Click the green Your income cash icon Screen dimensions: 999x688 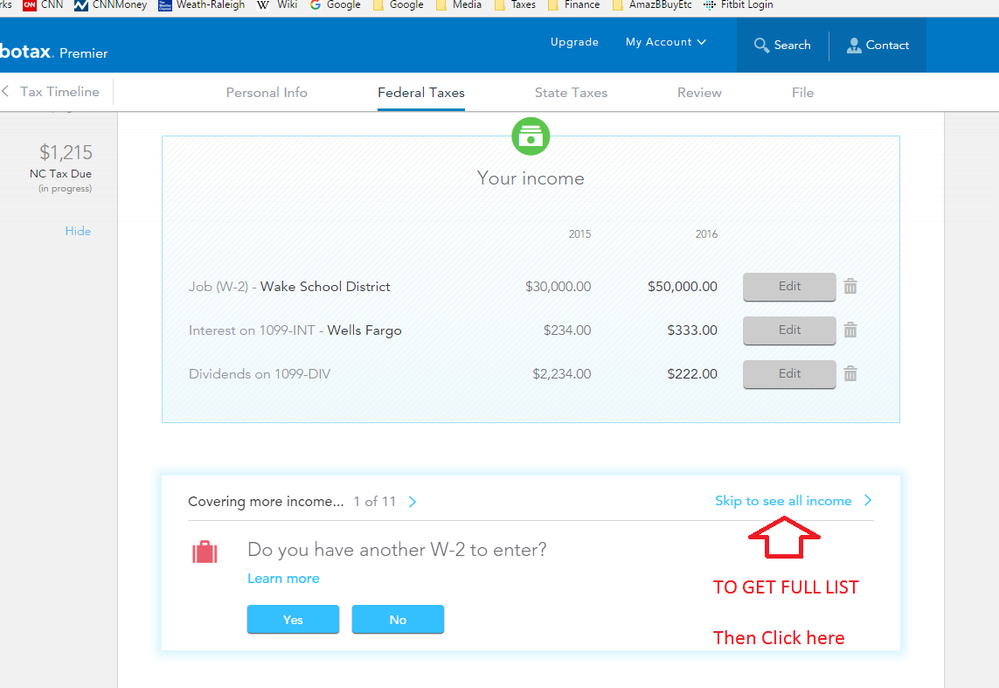click(530, 136)
